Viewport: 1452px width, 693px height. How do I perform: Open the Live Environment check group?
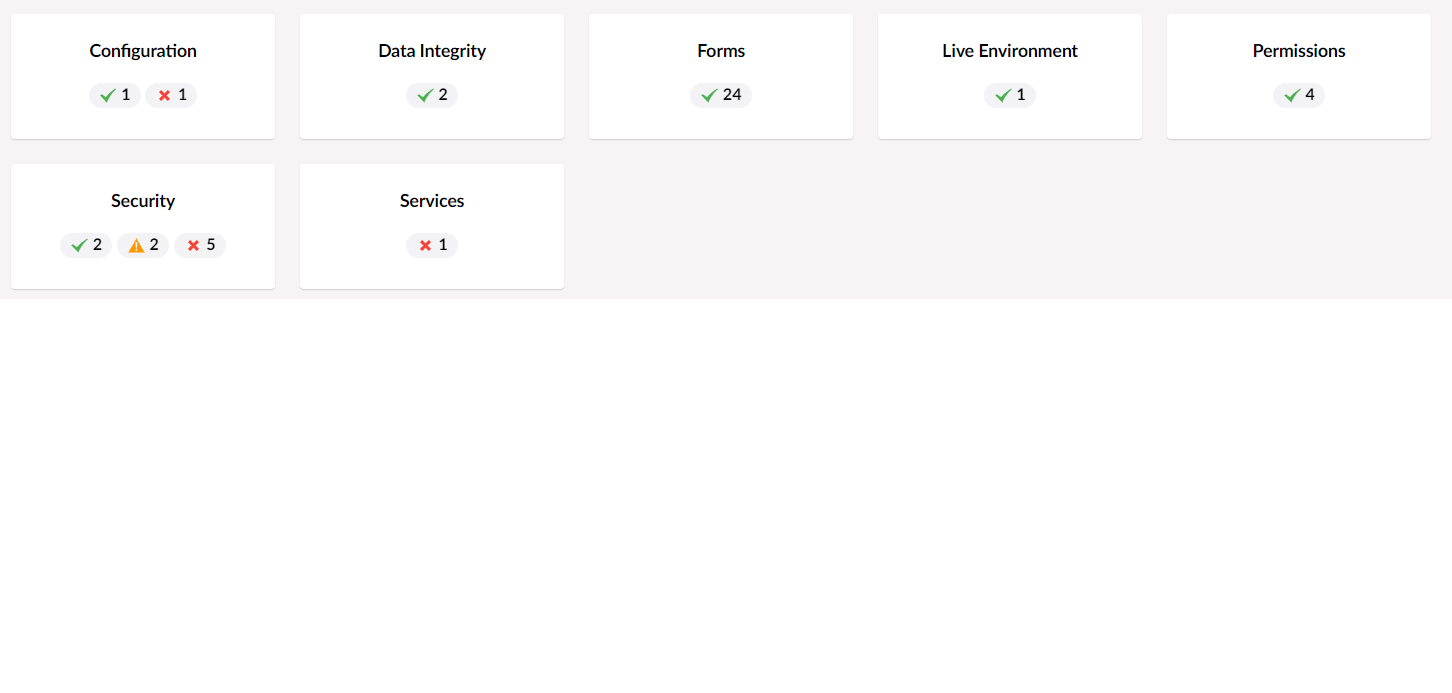1010,76
